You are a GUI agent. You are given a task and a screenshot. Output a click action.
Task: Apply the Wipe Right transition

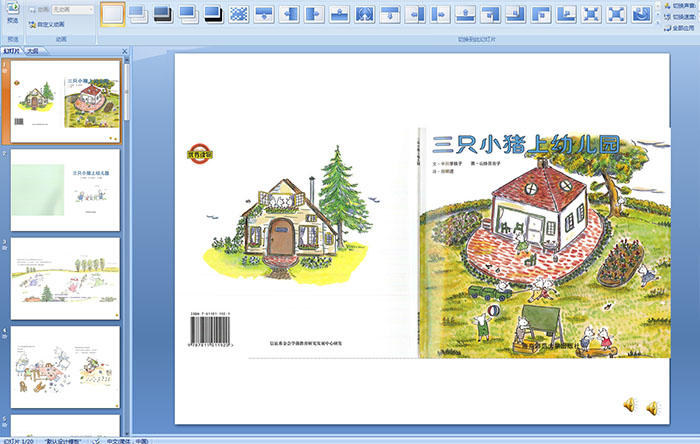coord(314,14)
